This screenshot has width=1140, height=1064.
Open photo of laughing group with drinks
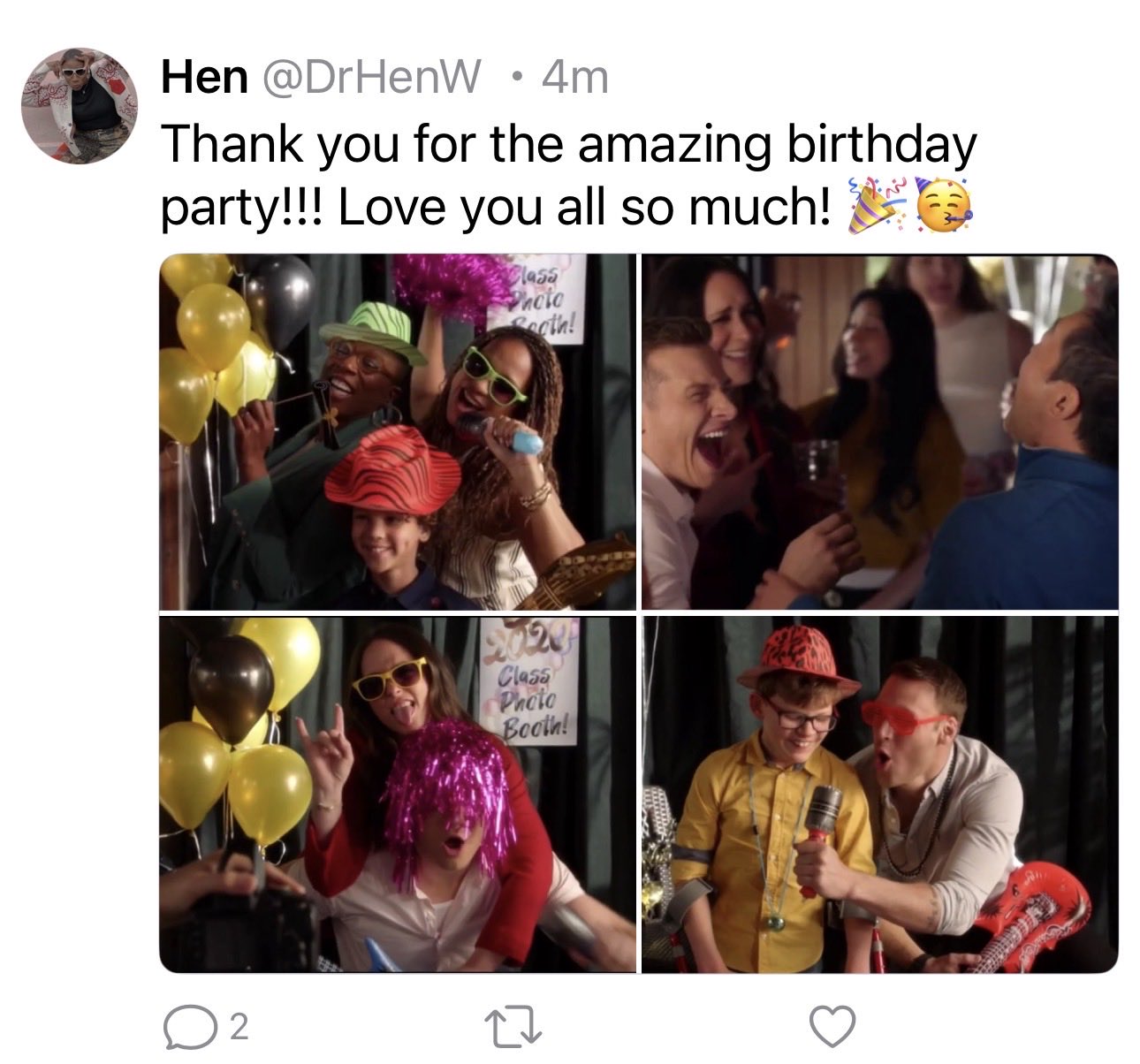[880, 432]
